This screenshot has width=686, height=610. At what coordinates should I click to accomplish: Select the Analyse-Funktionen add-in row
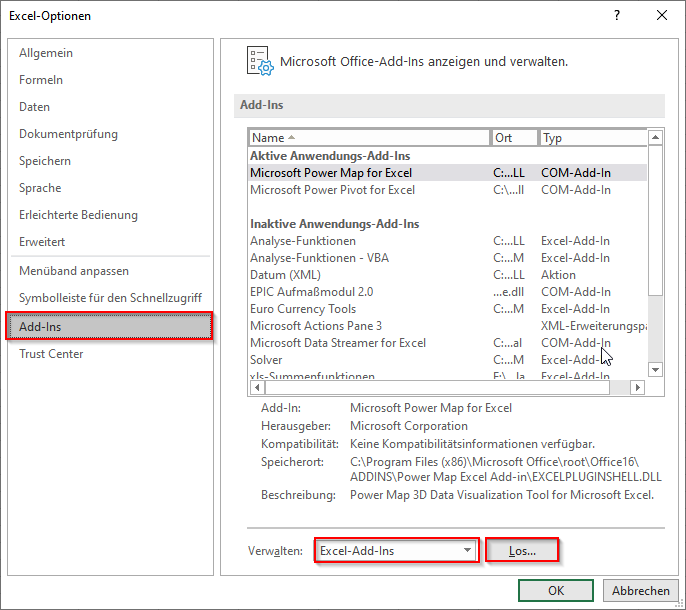coord(448,241)
